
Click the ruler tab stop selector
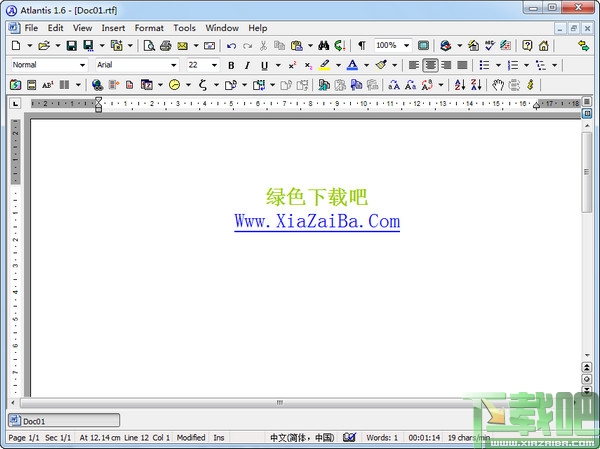click(x=15, y=103)
